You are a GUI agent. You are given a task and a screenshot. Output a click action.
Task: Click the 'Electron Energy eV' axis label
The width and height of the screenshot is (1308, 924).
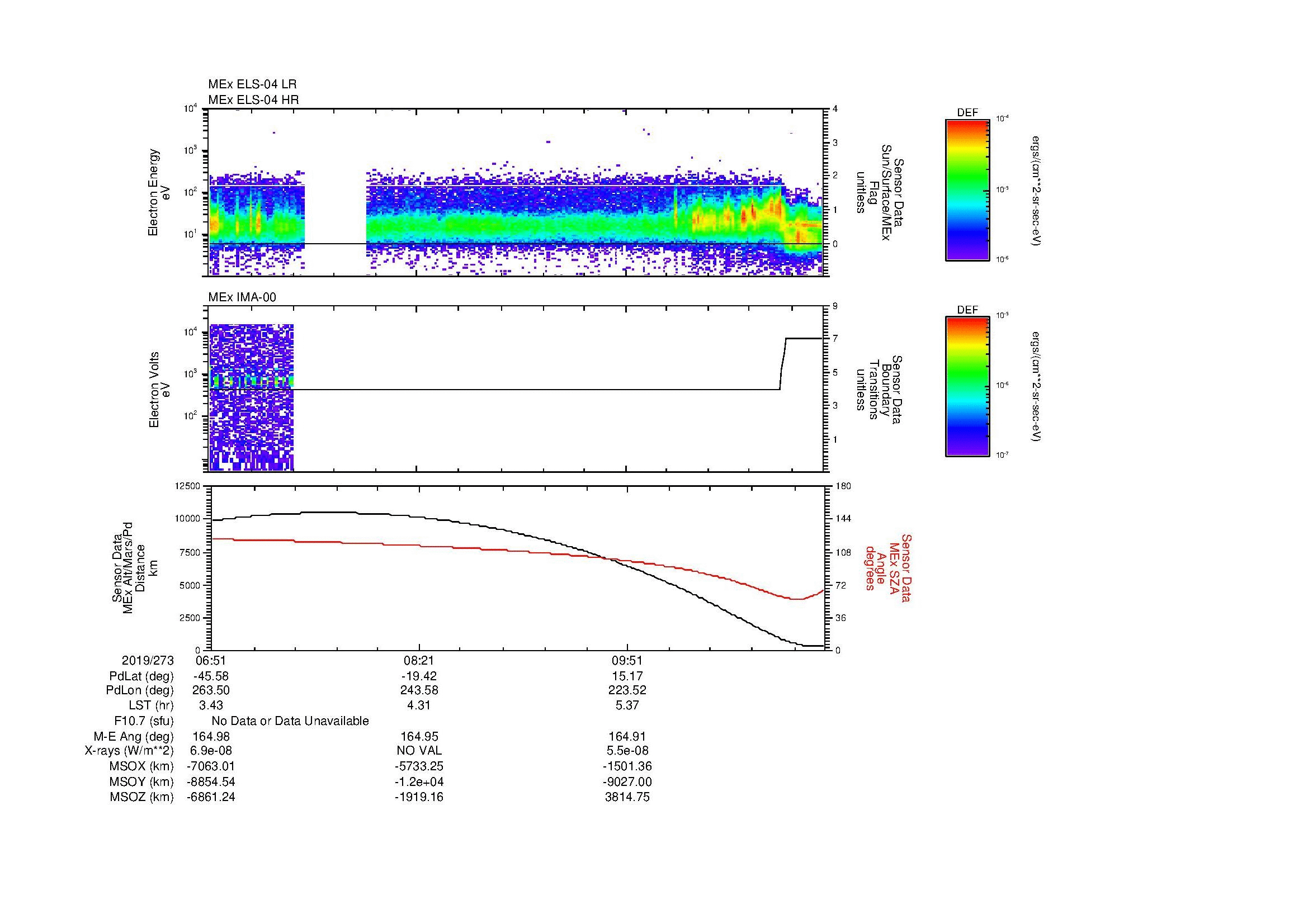159,192
